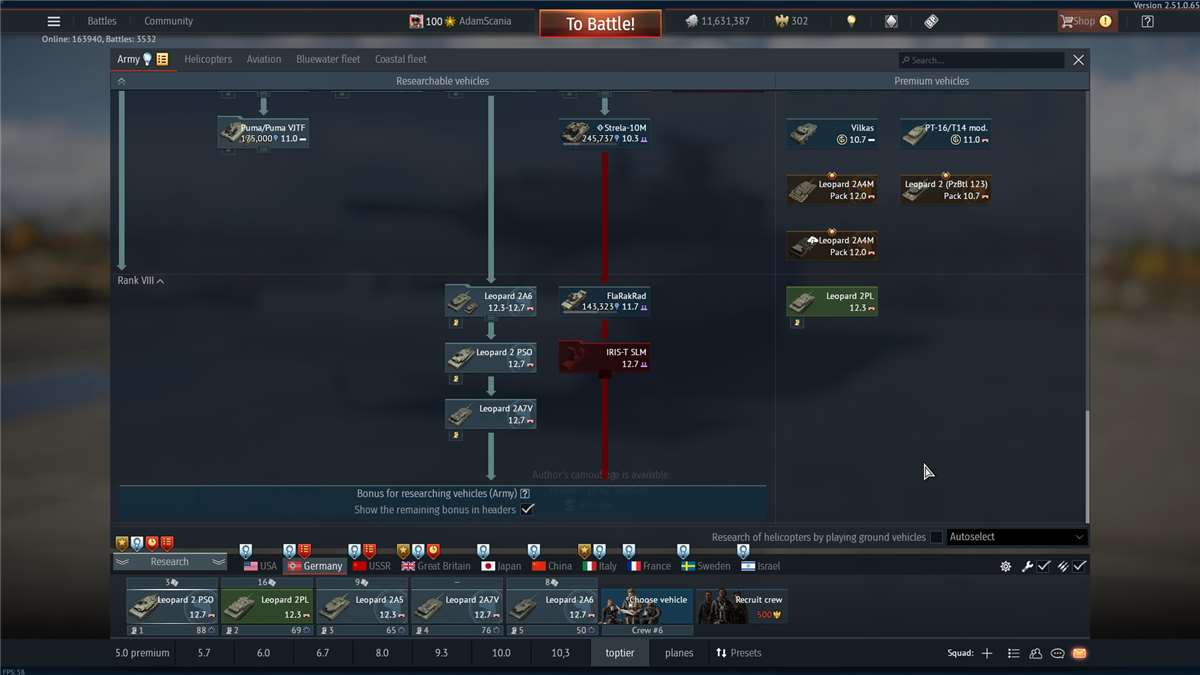The width and height of the screenshot is (1200, 675).
Task: Click the Squad plus icon
Action: tap(987, 652)
